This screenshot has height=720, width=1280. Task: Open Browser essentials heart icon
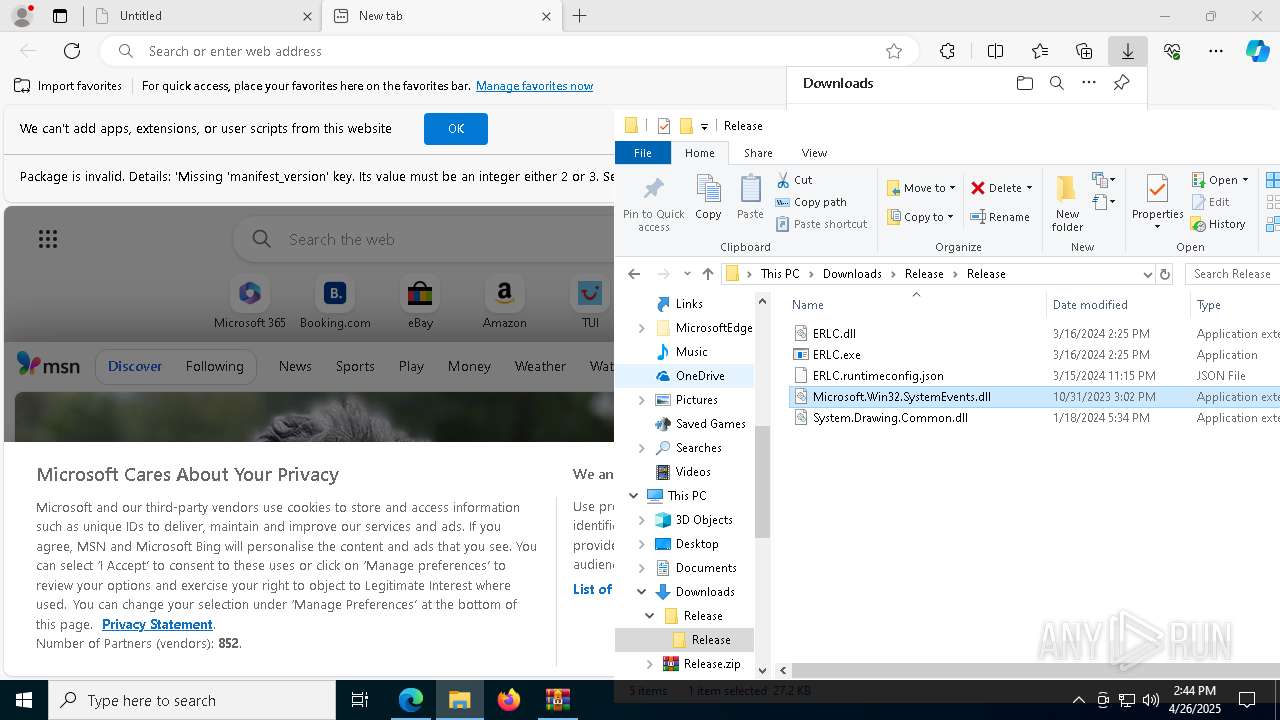click(x=1172, y=51)
